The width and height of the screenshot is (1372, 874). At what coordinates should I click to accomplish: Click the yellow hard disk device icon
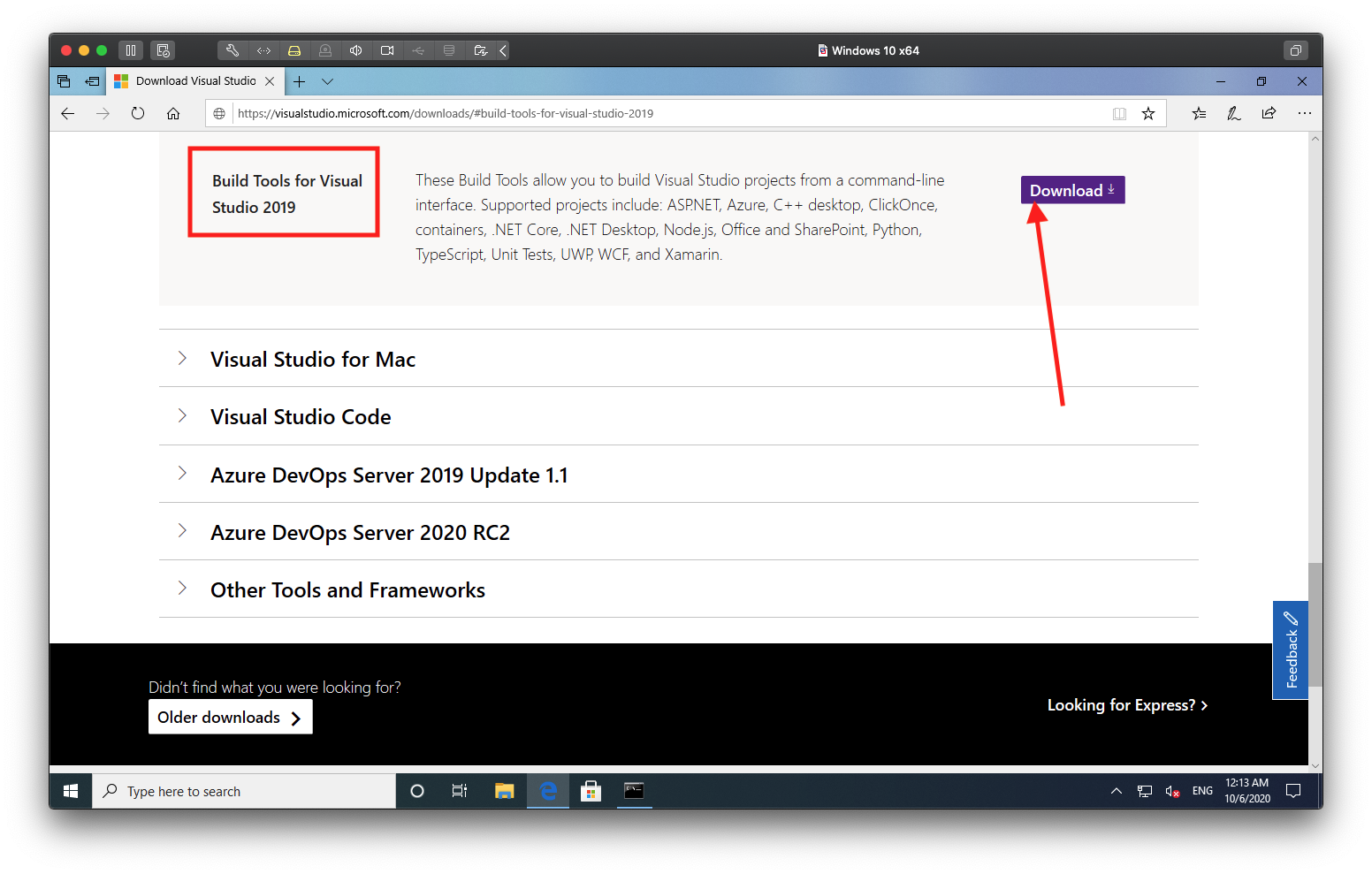pos(294,50)
